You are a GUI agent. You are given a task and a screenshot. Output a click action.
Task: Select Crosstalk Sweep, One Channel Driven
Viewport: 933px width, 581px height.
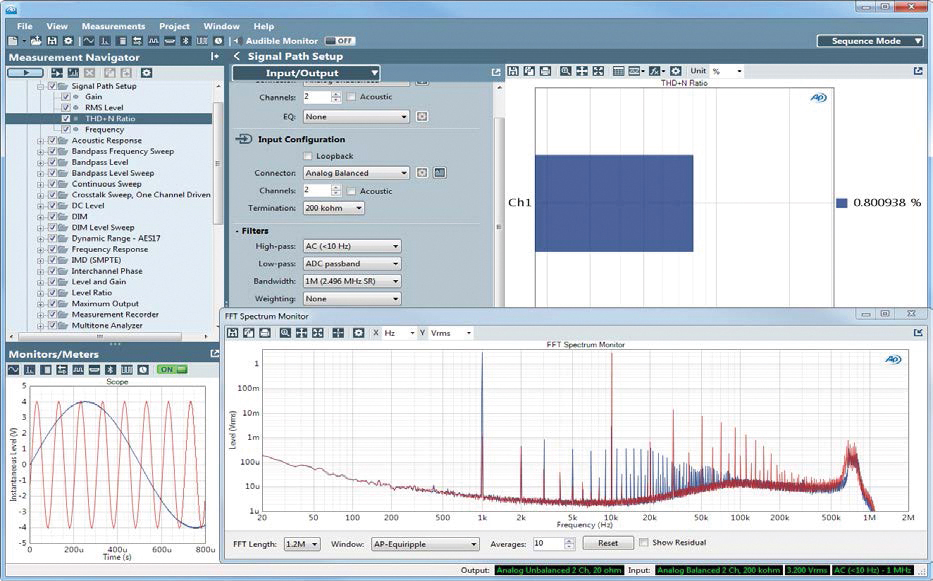(x=141, y=195)
